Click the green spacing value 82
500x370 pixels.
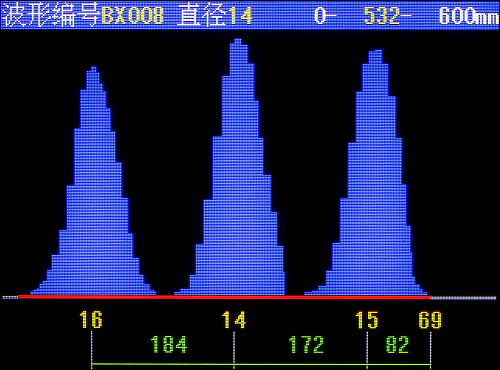click(x=397, y=344)
